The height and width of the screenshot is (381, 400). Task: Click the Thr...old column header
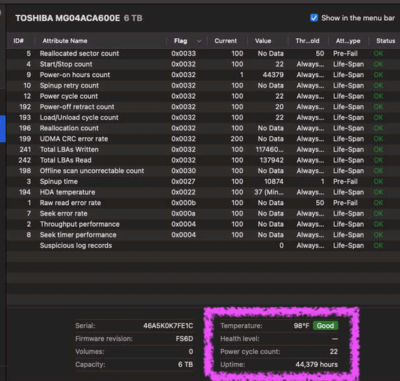pyautogui.click(x=307, y=41)
